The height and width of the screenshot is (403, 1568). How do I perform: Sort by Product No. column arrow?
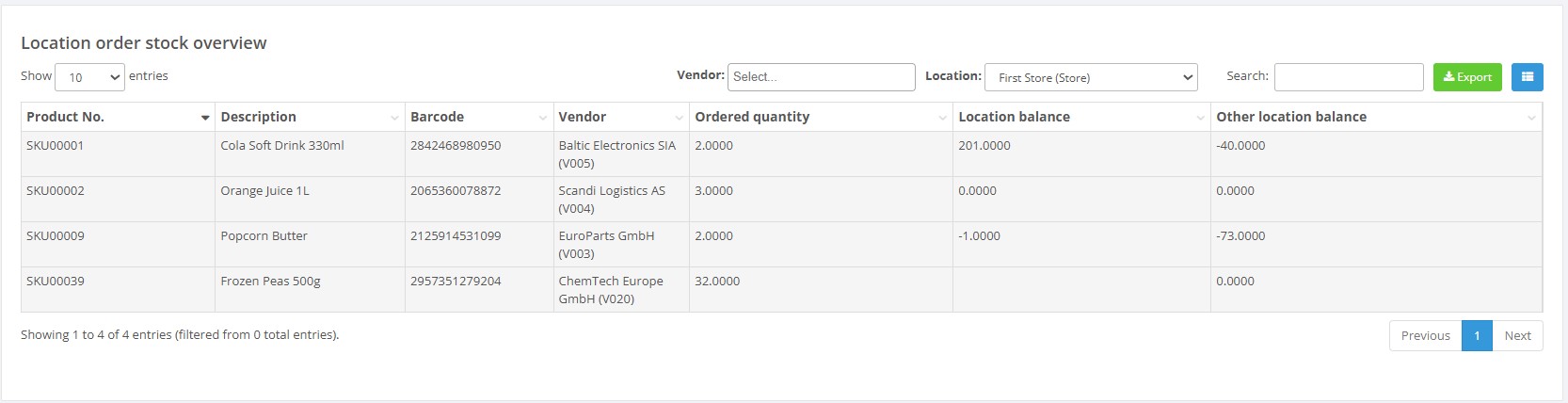coord(204,118)
